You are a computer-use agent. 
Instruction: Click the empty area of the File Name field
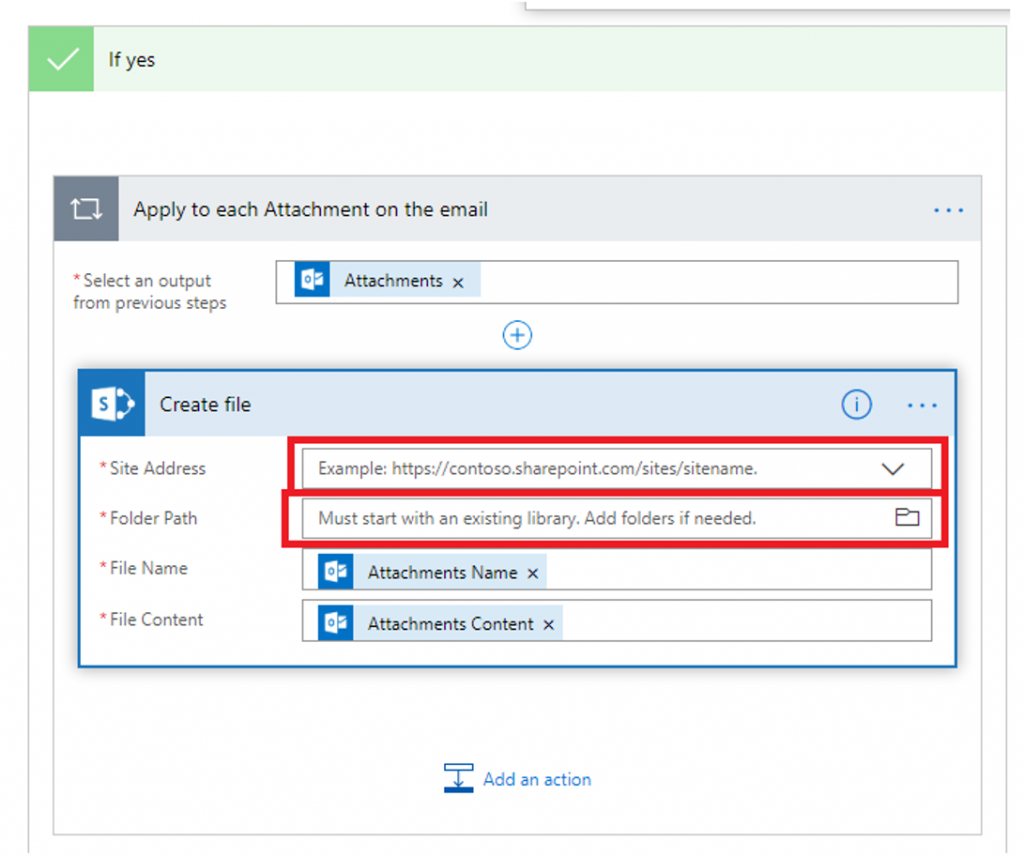(x=740, y=570)
